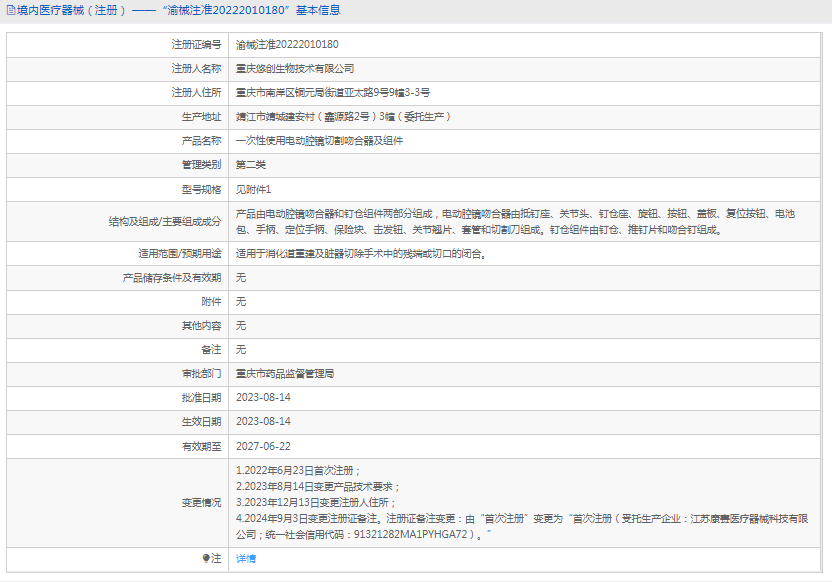
Task: Click the 注册证编号 label cell
Action: [196, 45]
